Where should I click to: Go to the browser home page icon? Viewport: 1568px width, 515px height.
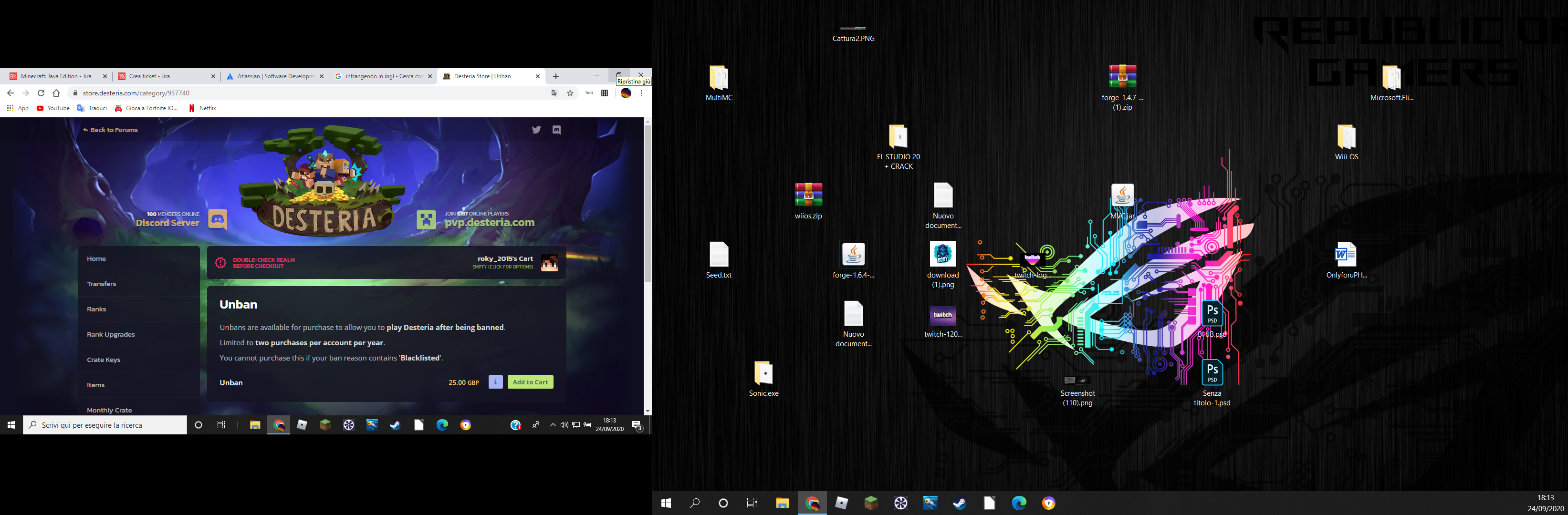[57, 93]
